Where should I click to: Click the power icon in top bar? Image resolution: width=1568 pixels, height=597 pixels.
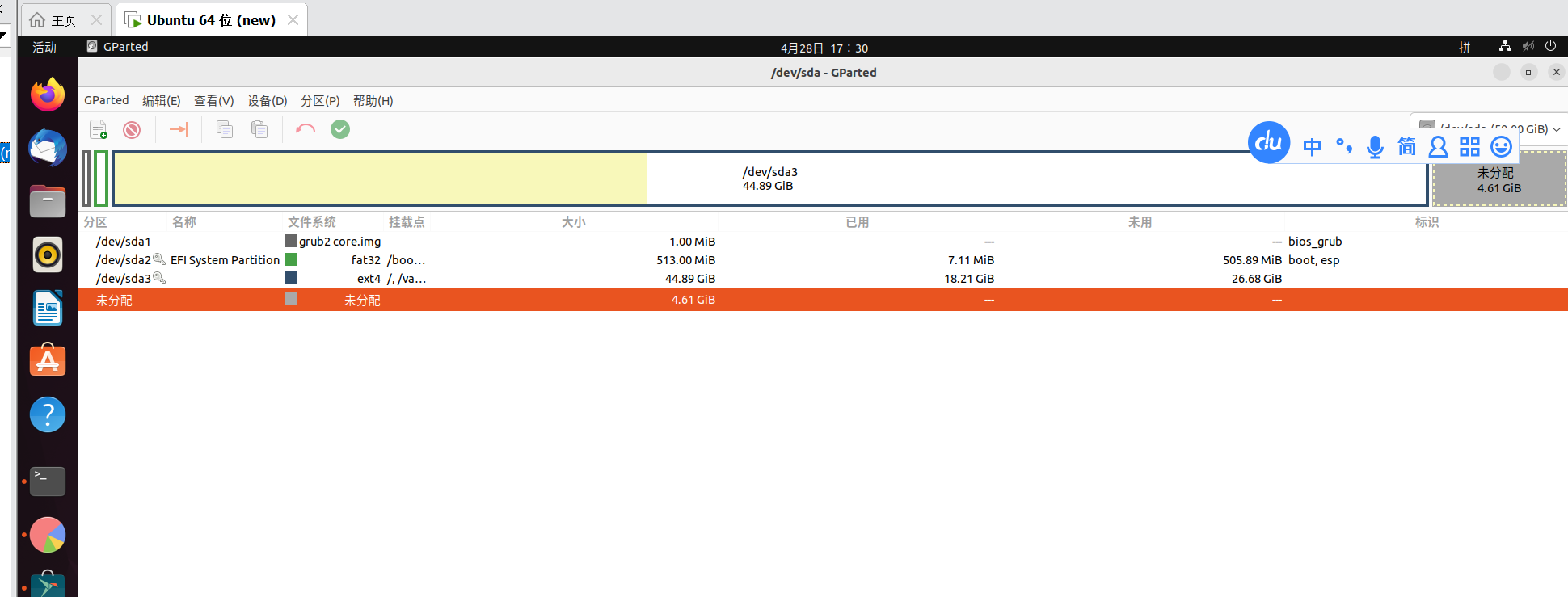(x=1550, y=47)
